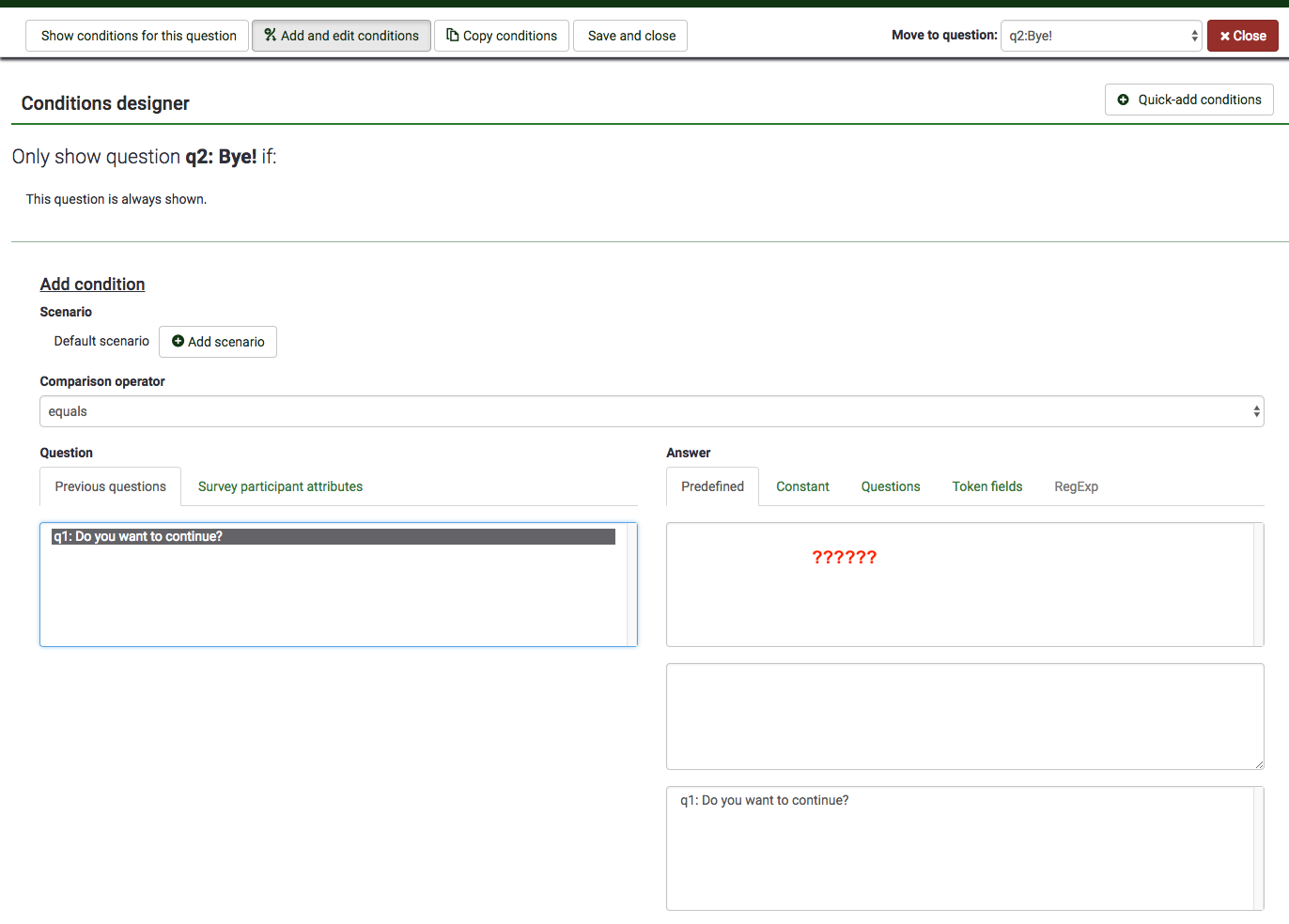Select the Predefined answer tab
This screenshot has width=1289, height=924.
click(712, 486)
